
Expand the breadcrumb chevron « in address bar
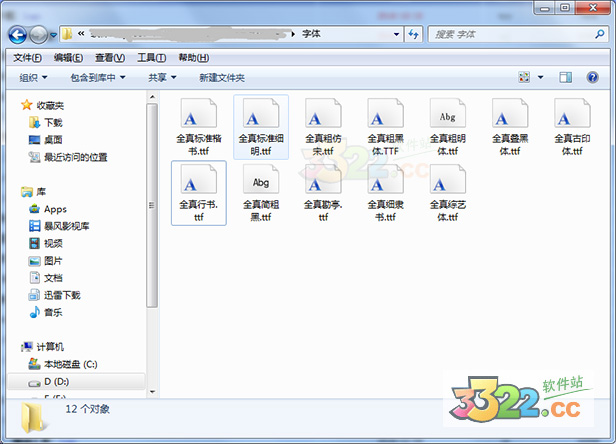coord(81,34)
